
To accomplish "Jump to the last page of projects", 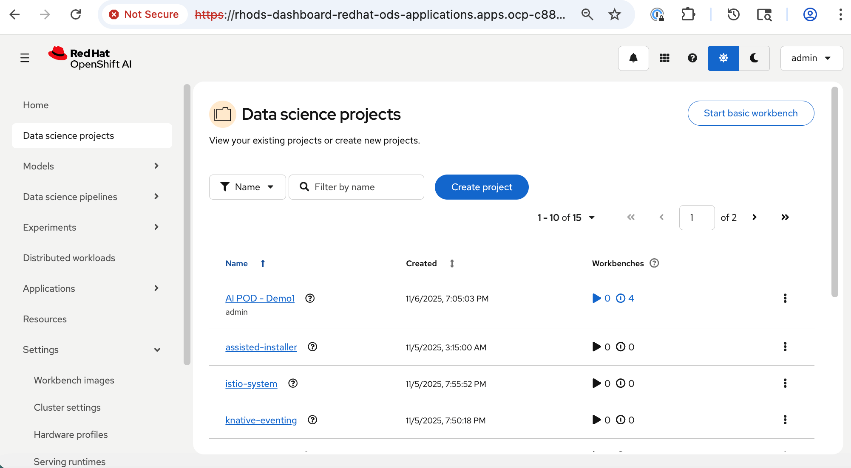I will pos(785,217).
